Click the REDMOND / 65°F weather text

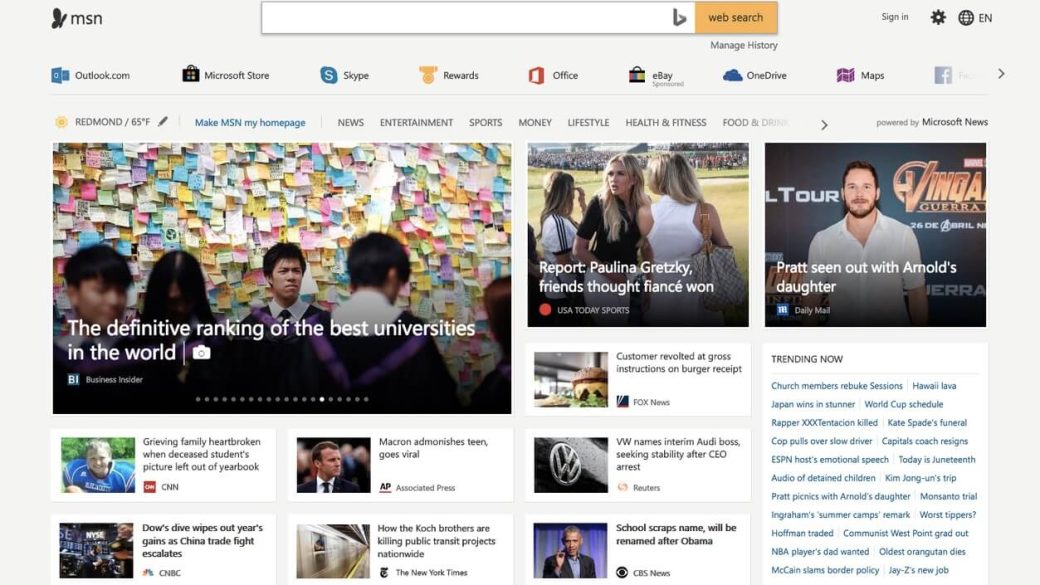point(112,122)
